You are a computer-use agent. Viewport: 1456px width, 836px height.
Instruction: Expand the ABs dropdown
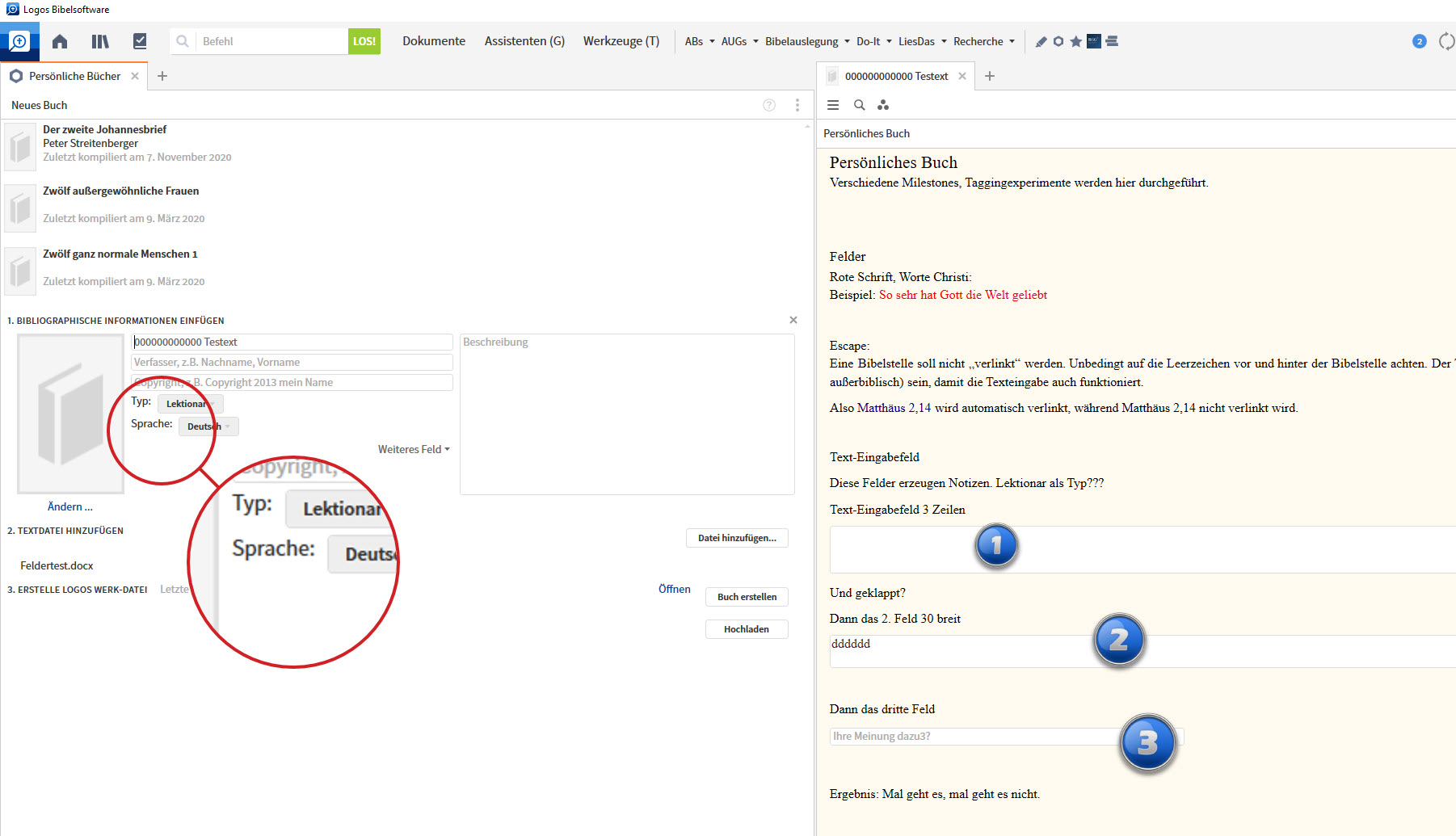tap(700, 41)
